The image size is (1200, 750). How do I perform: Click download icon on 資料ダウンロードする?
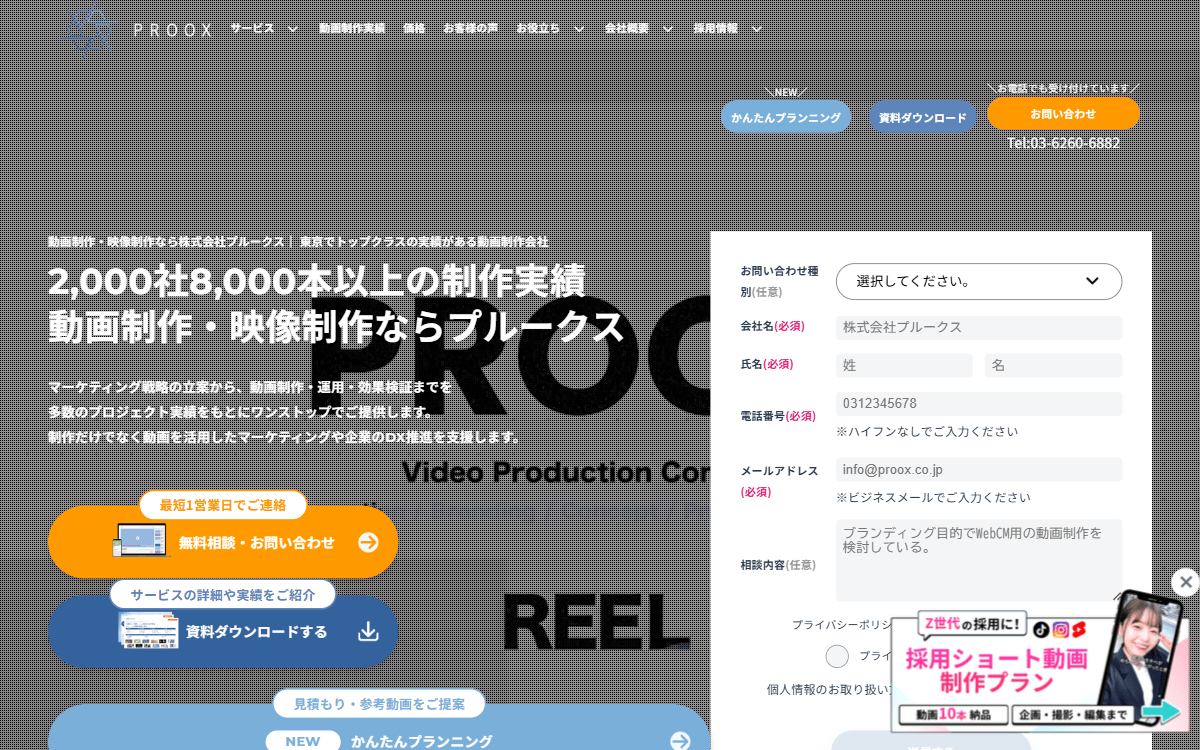[368, 632]
